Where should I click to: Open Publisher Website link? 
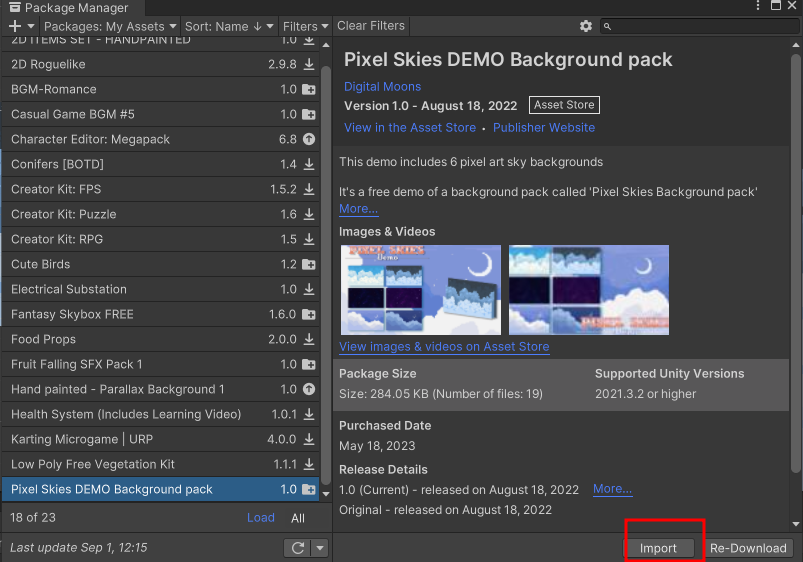544,128
